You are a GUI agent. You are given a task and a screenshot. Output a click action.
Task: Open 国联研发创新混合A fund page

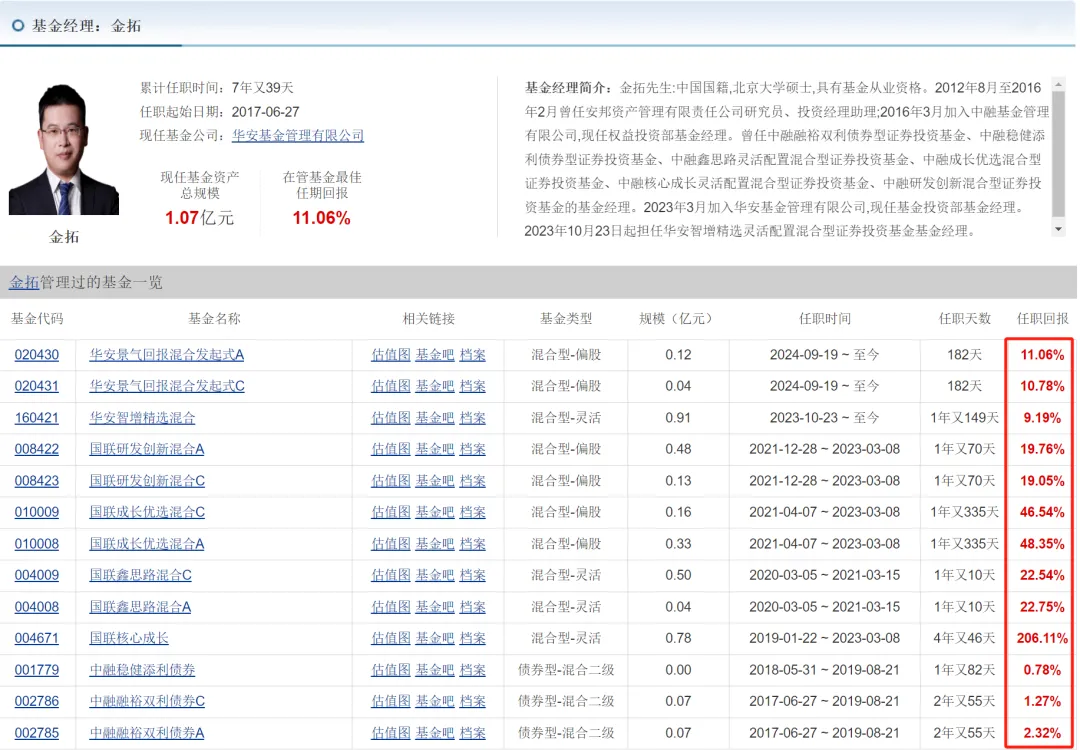click(x=147, y=449)
